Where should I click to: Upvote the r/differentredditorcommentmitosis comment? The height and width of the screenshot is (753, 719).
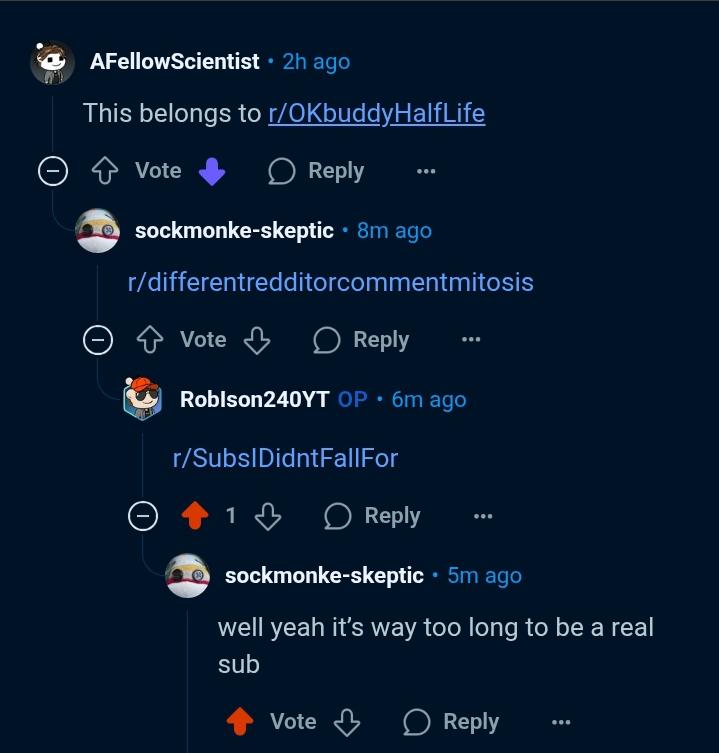coord(150,340)
